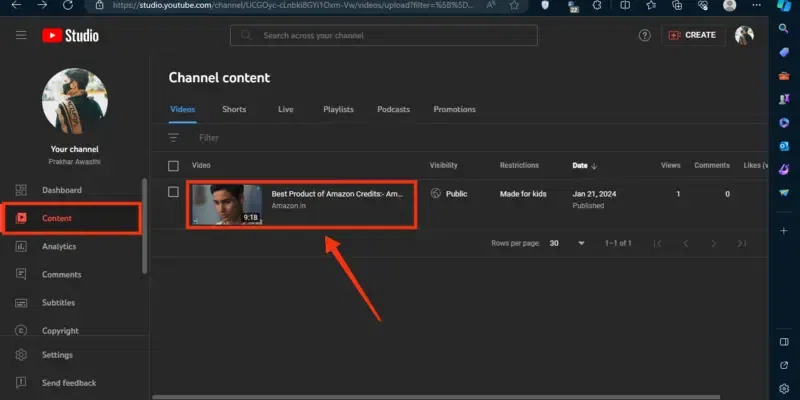The height and width of the screenshot is (400, 800).
Task: Switch to the Live tab
Action: [x=286, y=109]
